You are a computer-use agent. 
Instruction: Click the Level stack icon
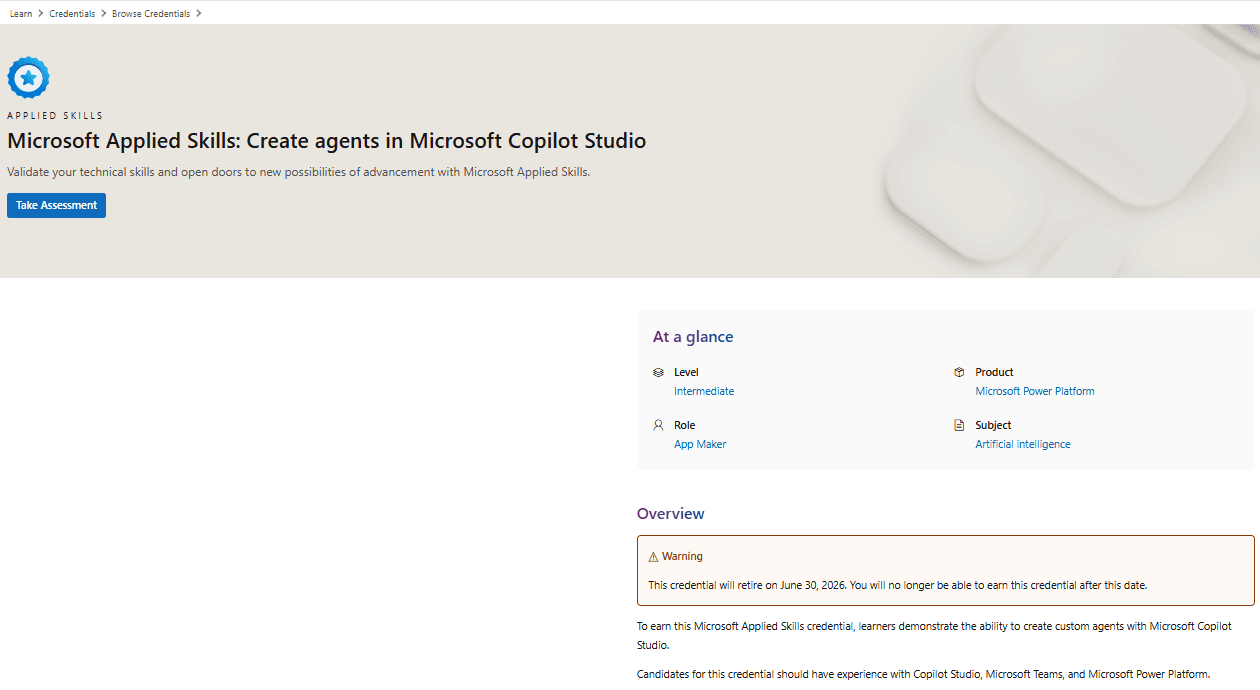click(x=658, y=372)
